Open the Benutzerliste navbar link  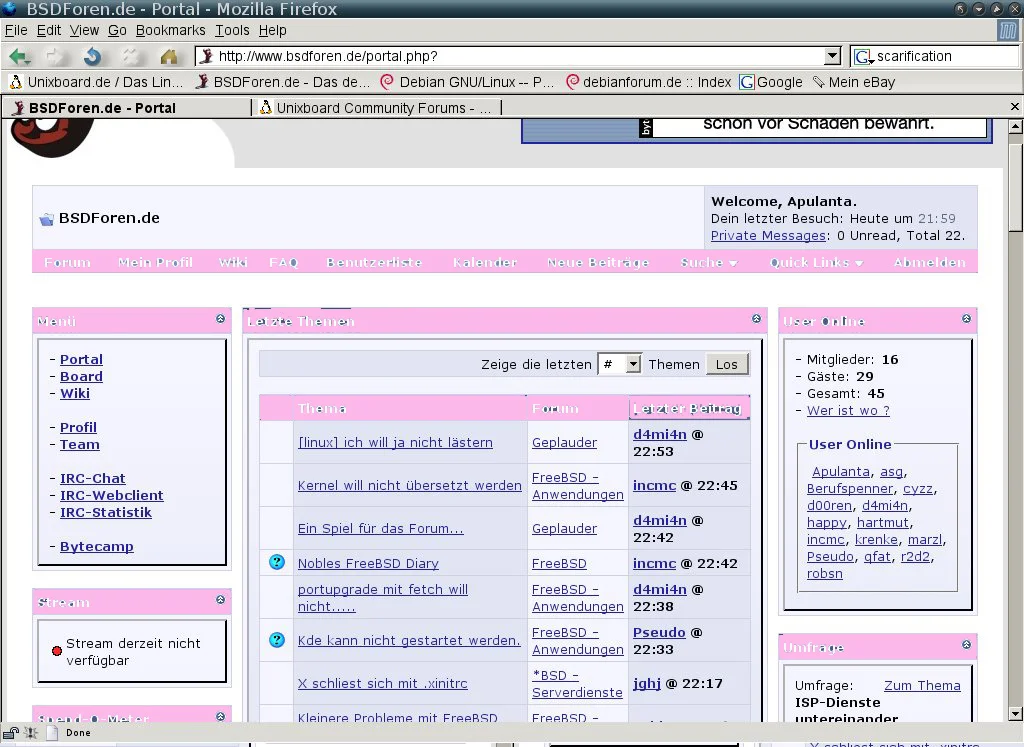click(x=374, y=262)
